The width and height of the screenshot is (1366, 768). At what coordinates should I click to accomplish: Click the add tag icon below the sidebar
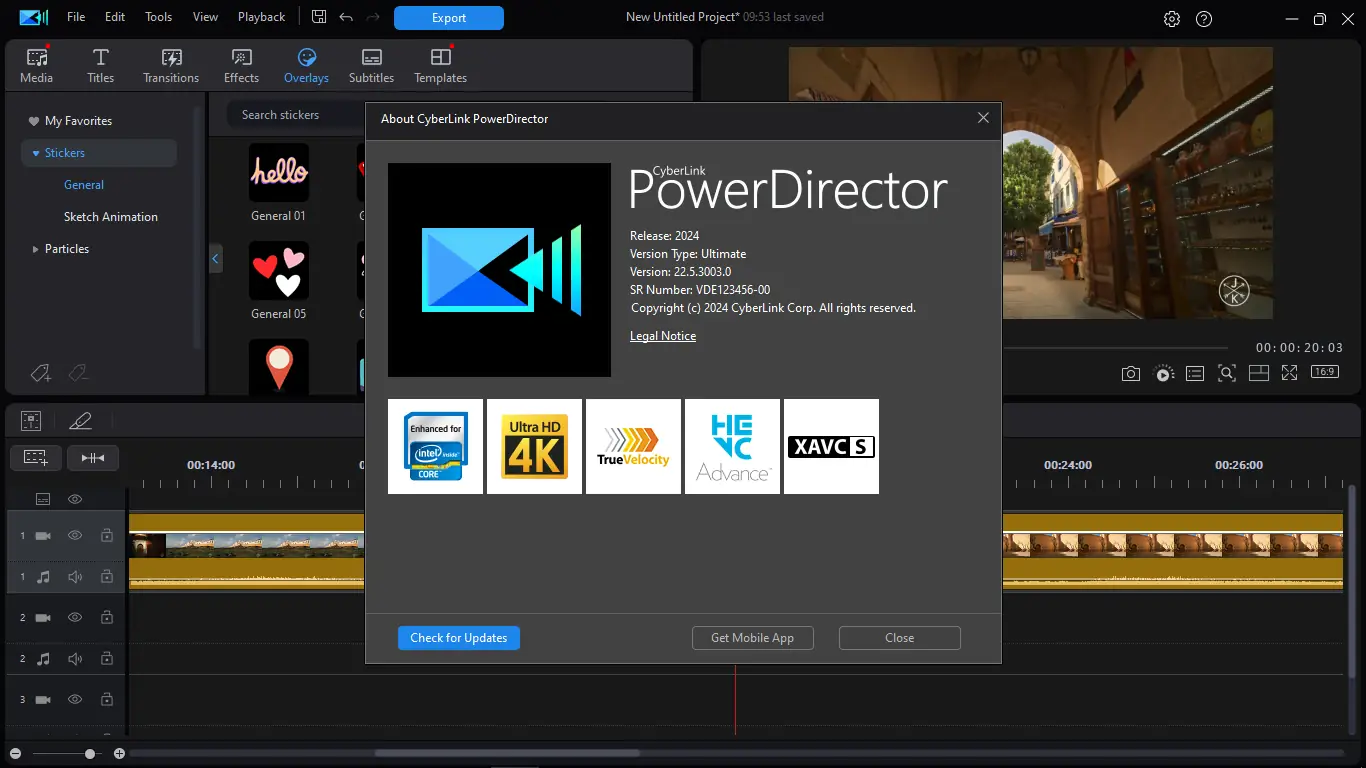tap(41, 373)
